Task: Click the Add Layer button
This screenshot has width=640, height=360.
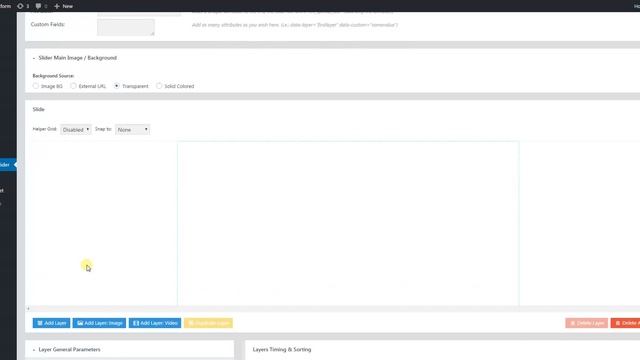Action: point(51,323)
